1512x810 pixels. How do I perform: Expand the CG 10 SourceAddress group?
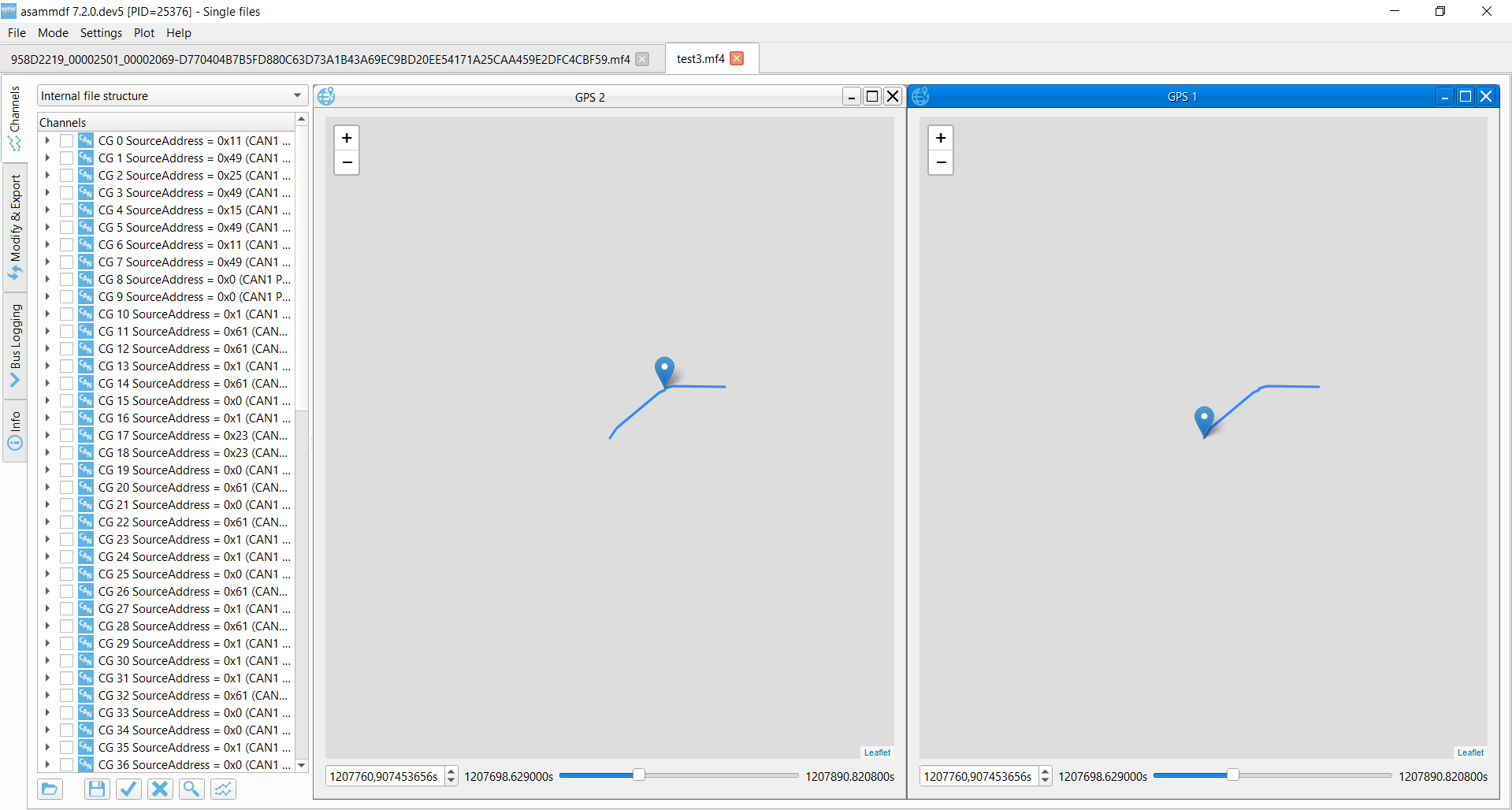[x=47, y=314]
